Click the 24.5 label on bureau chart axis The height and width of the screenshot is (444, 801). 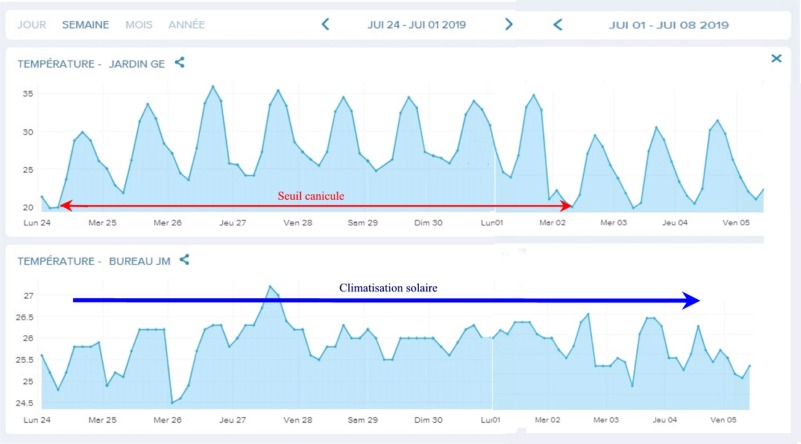click(24, 403)
